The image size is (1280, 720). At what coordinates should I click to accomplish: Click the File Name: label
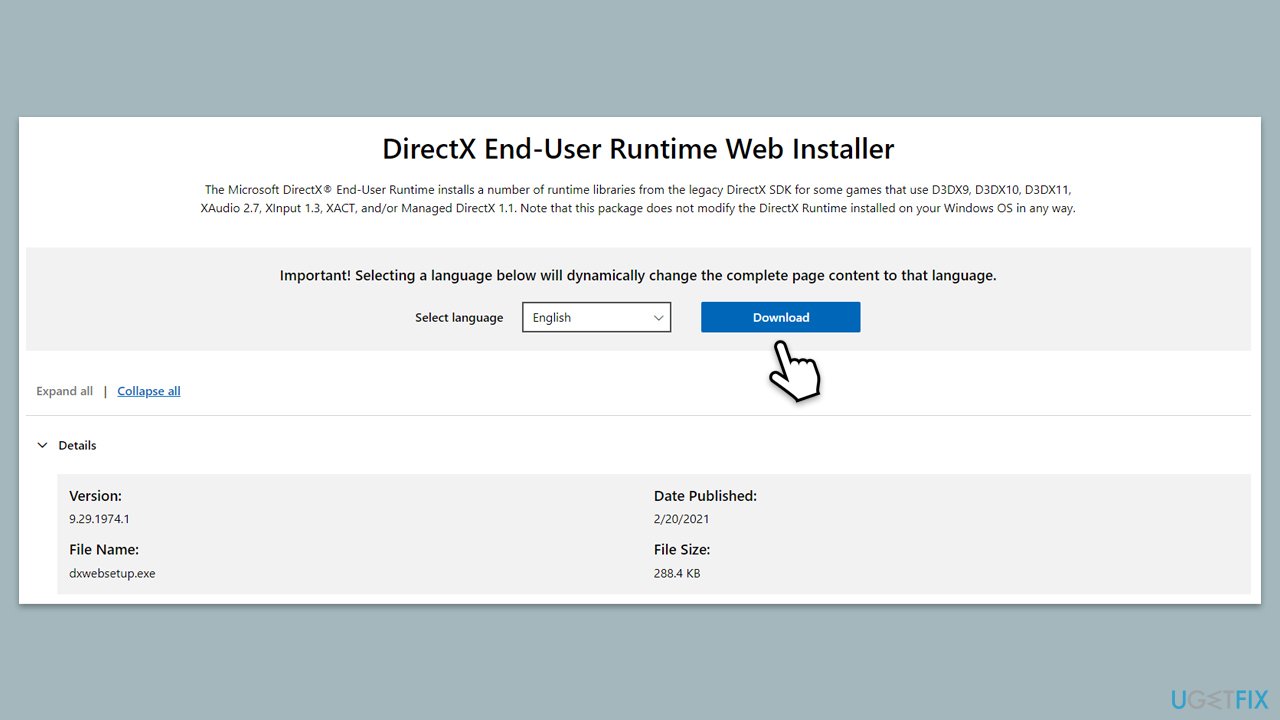(x=104, y=550)
